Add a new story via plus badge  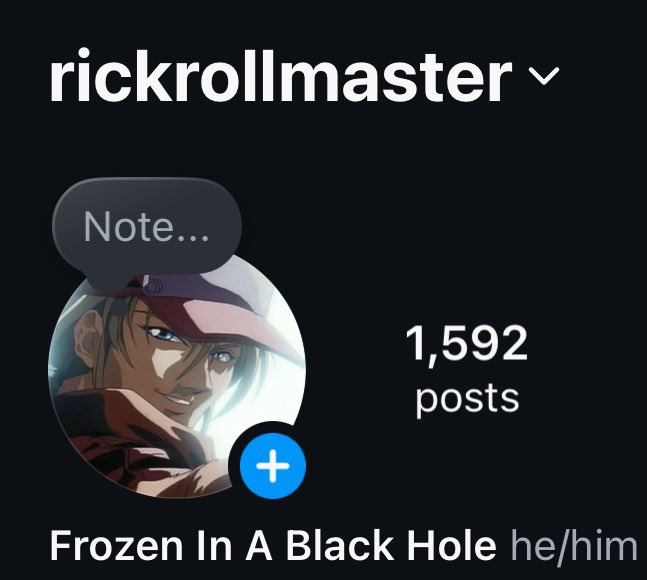point(273,466)
